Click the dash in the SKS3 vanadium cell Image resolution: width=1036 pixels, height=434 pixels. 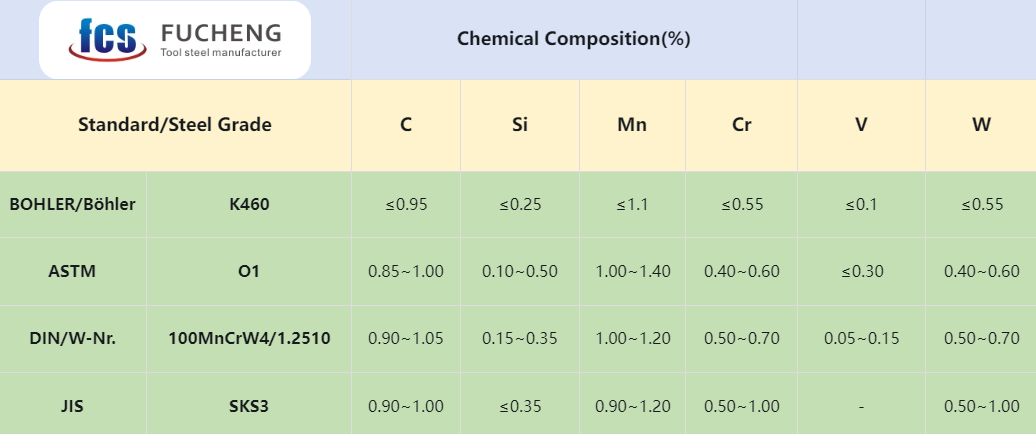[x=861, y=406]
